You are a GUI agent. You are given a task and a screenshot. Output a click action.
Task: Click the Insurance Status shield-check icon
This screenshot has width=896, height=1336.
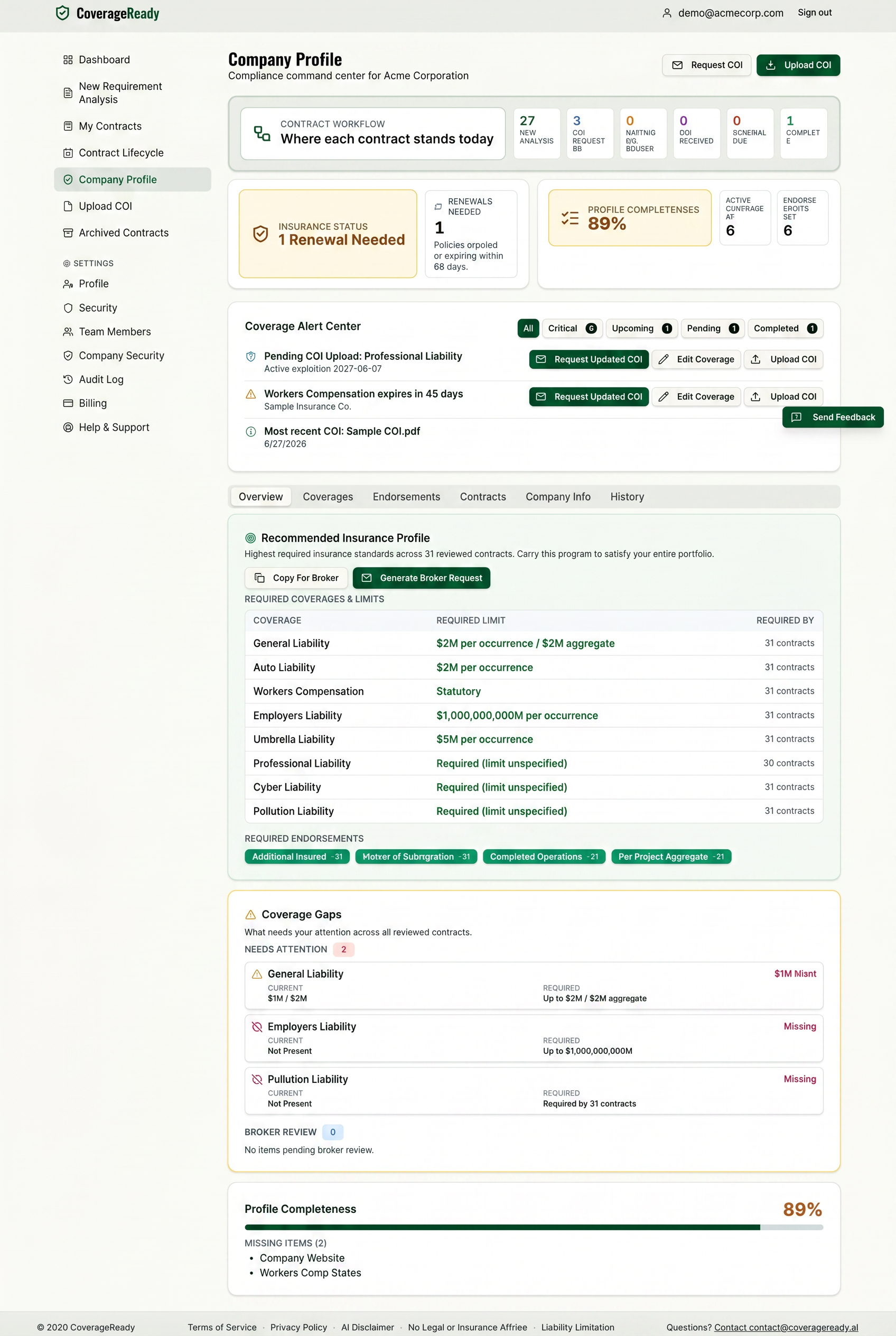[x=260, y=234]
